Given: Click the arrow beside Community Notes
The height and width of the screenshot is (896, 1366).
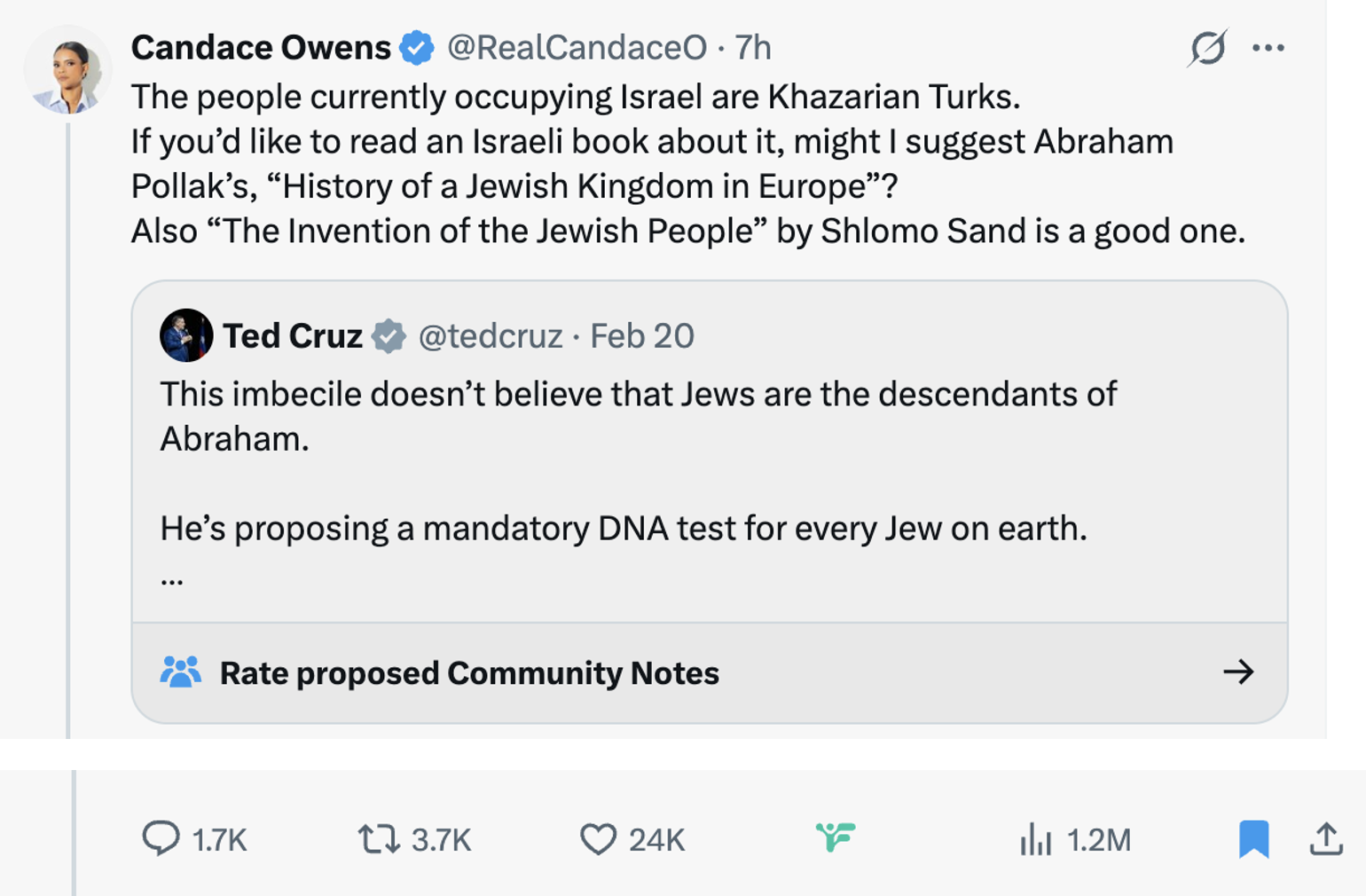Looking at the screenshot, I should pos(1238,672).
